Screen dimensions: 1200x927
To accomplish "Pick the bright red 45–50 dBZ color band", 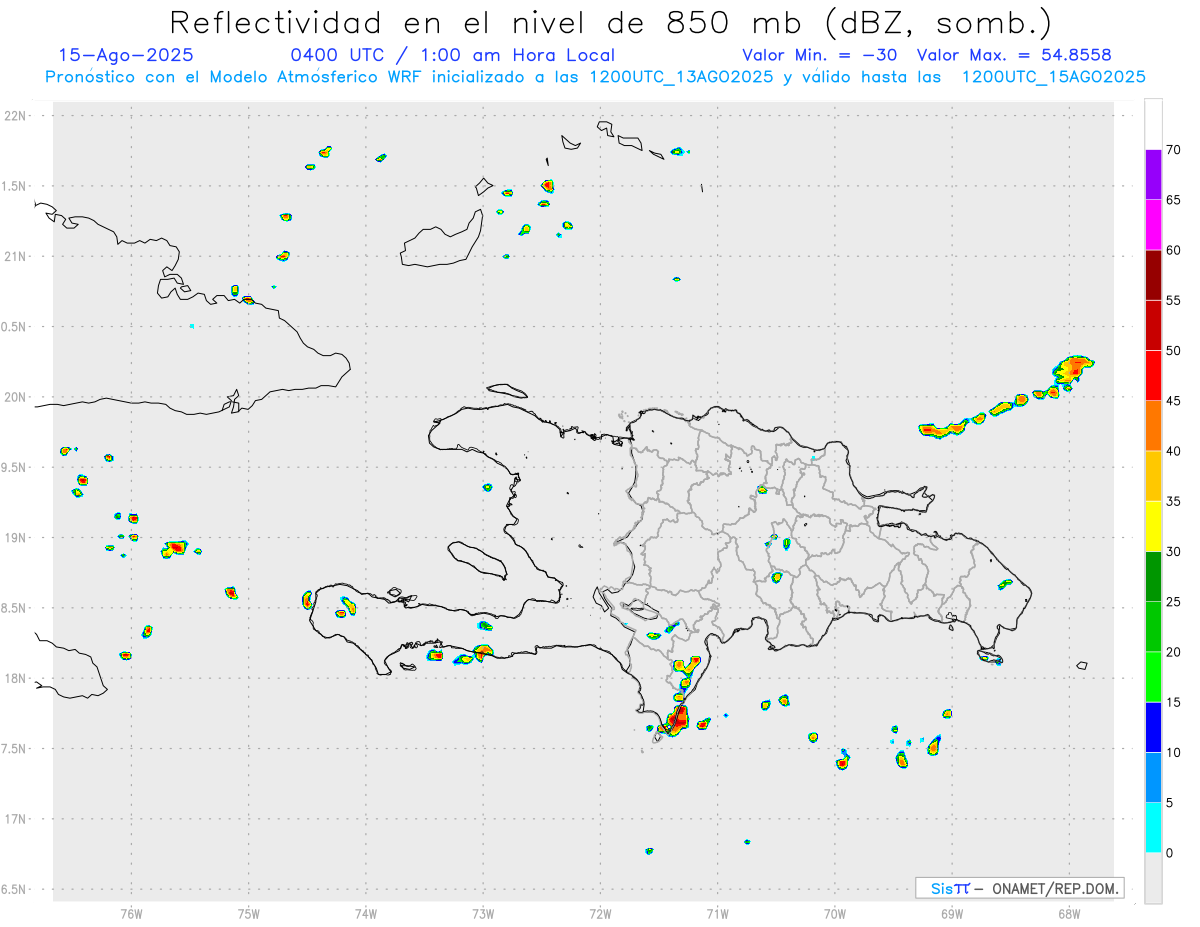I will pyautogui.click(x=1153, y=376).
